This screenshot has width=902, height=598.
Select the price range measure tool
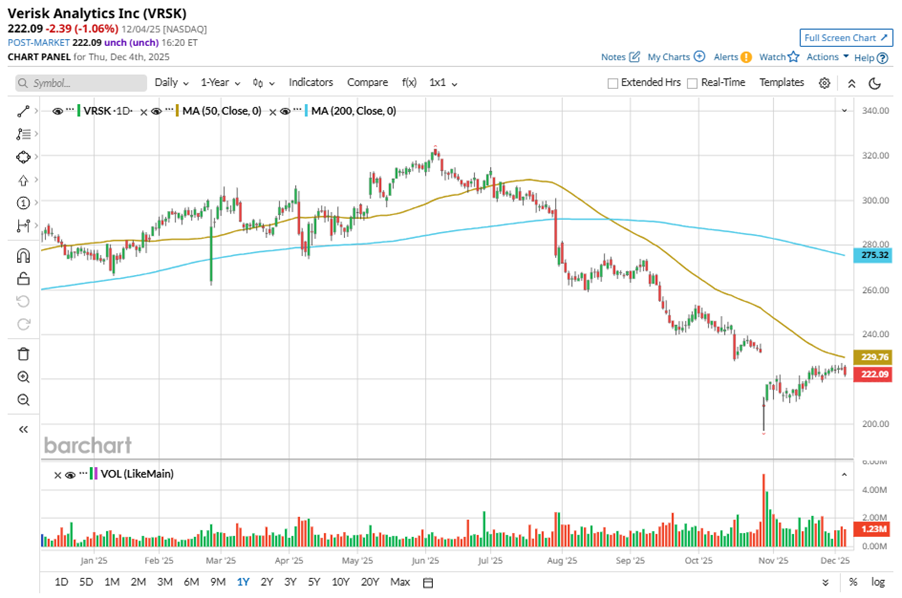pos(23,226)
